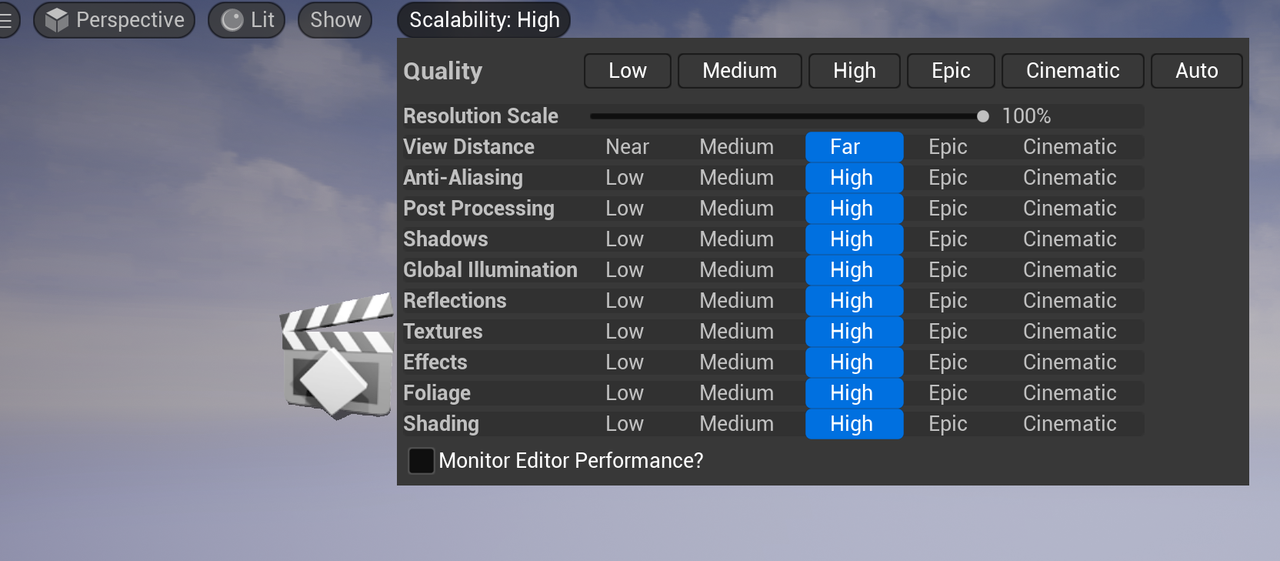Set Anti-Aliasing to Epic
Viewport: 1280px width, 561px height.
pos(947,178)
